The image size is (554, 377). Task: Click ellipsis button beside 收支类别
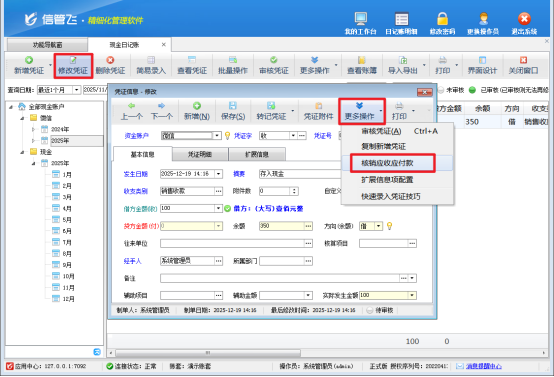click(x=219, y=191)
